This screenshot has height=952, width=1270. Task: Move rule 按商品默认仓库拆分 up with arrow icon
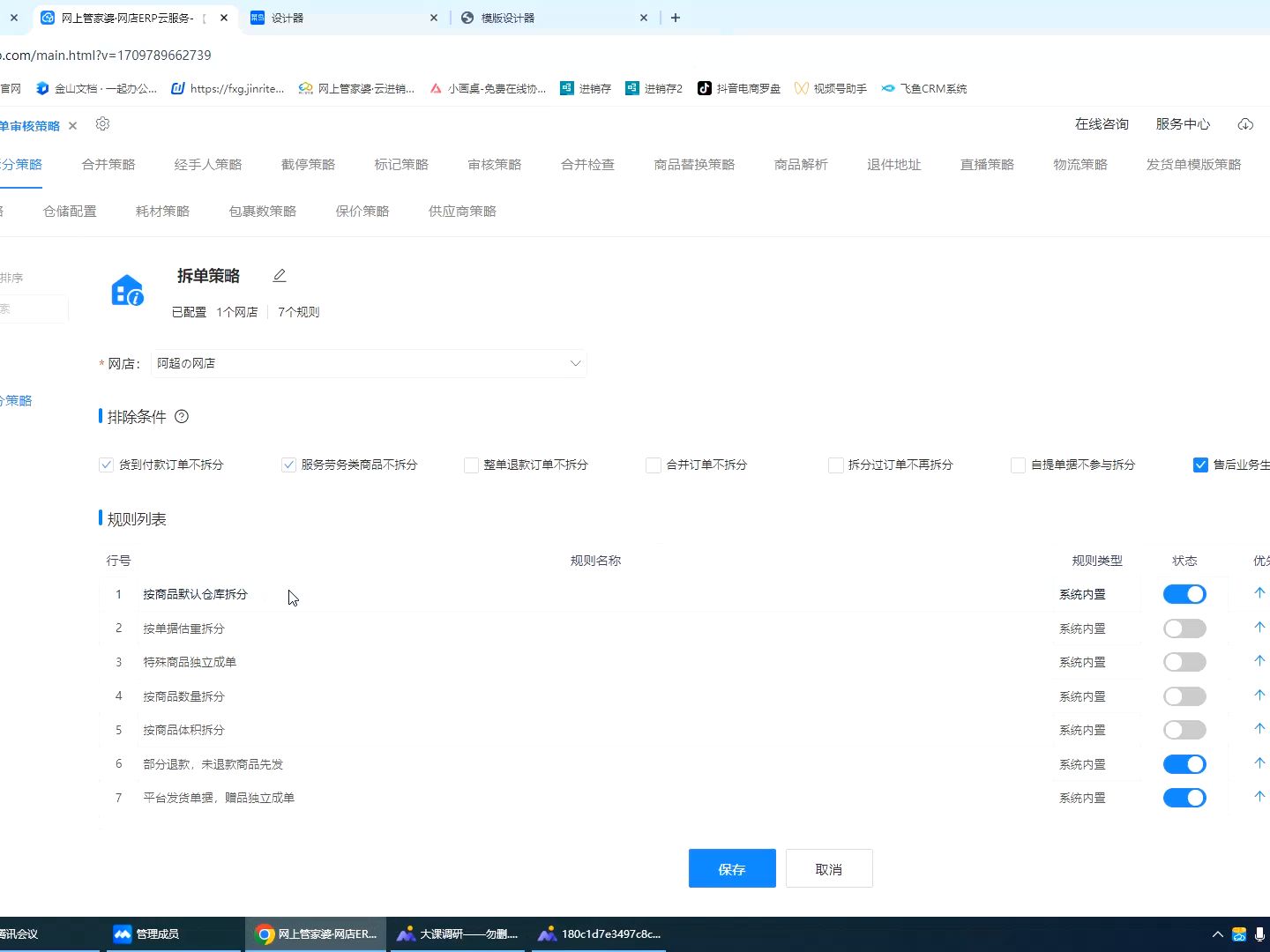click(x=1259, y=592)
